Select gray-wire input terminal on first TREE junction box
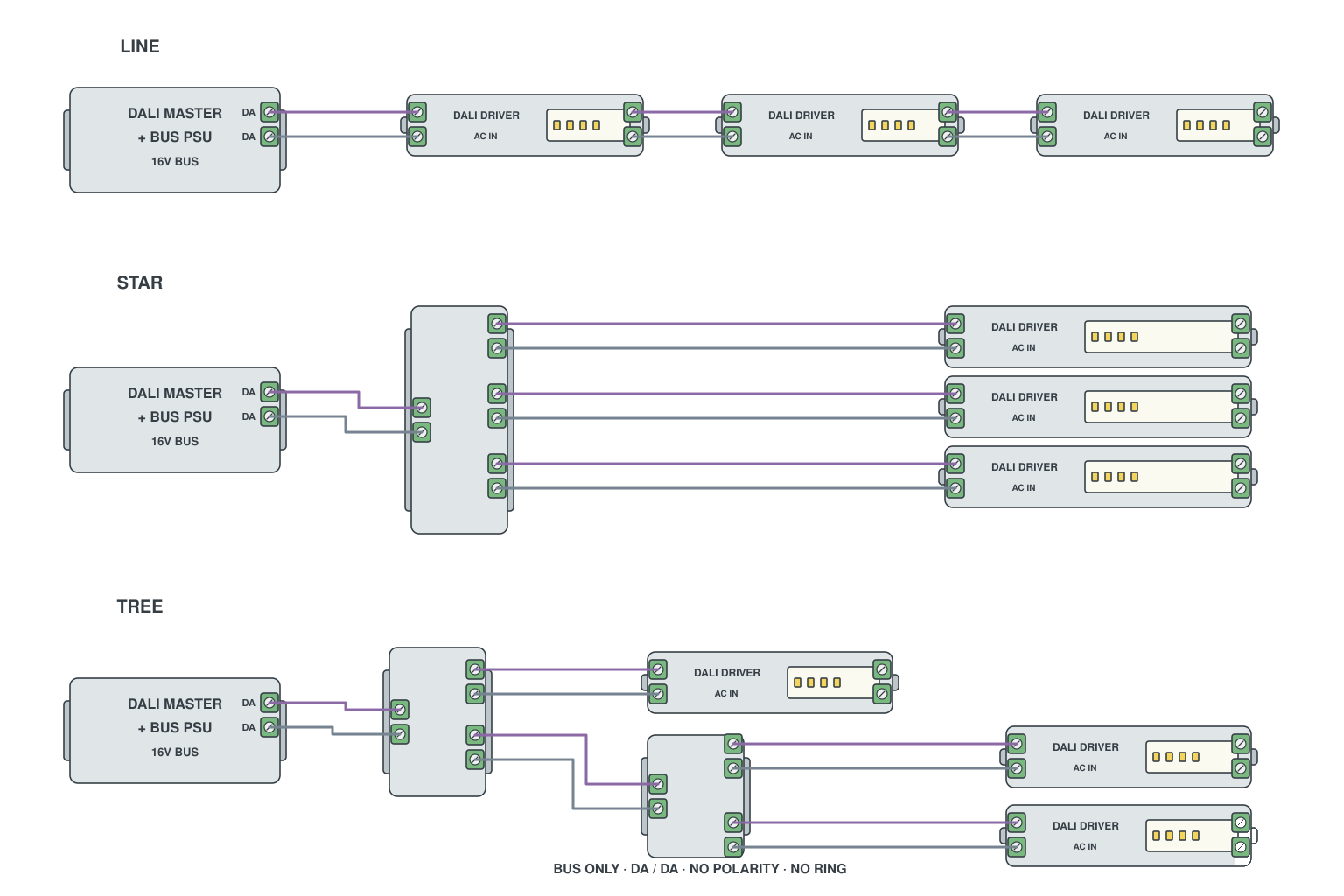1344x896 pixels. tap(400, 734)
